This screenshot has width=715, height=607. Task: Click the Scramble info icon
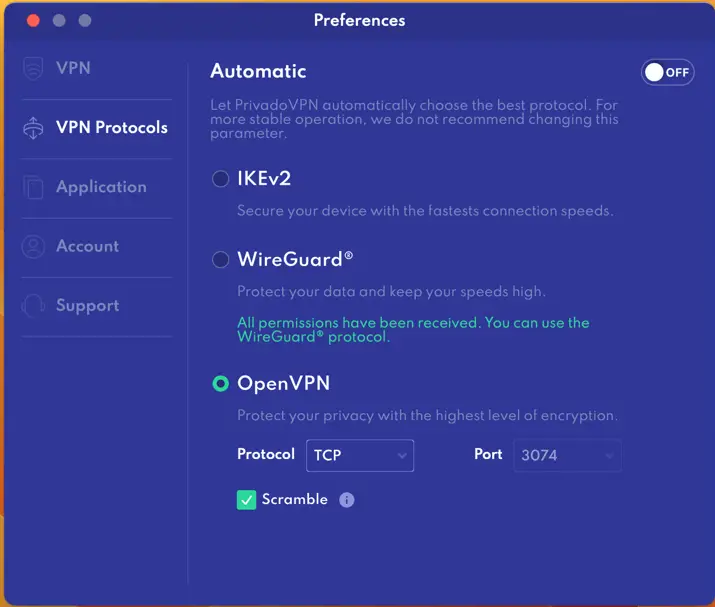(347, 500)
